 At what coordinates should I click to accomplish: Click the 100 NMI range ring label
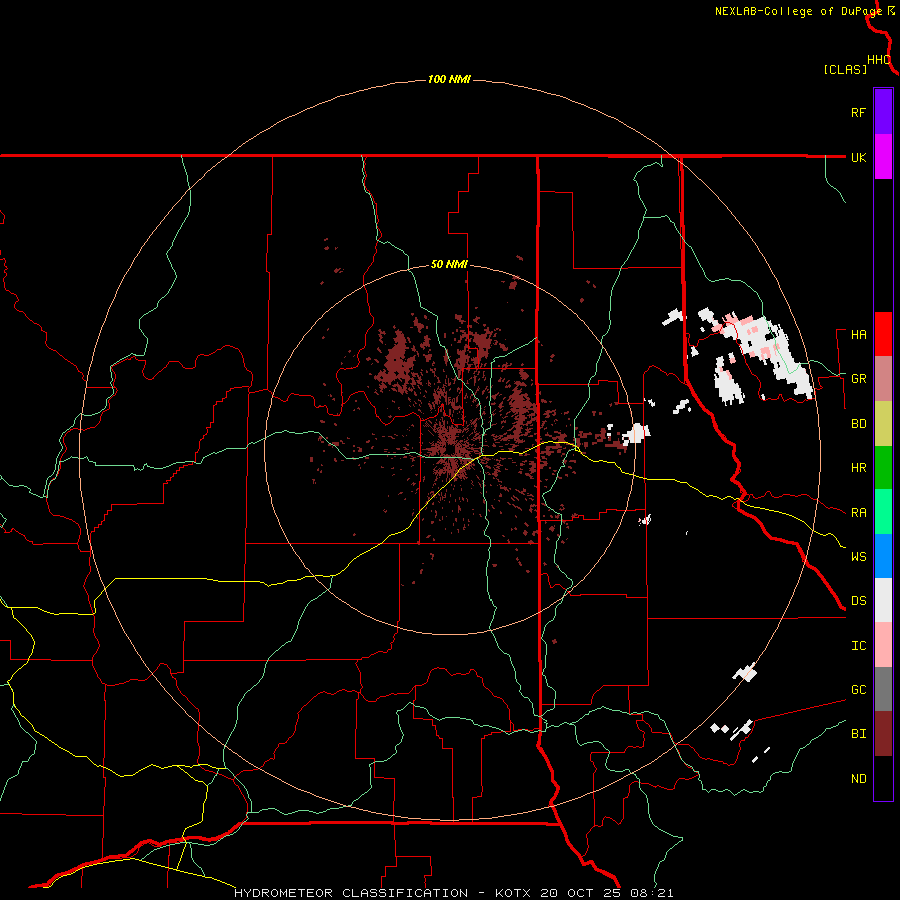point(449,79)
